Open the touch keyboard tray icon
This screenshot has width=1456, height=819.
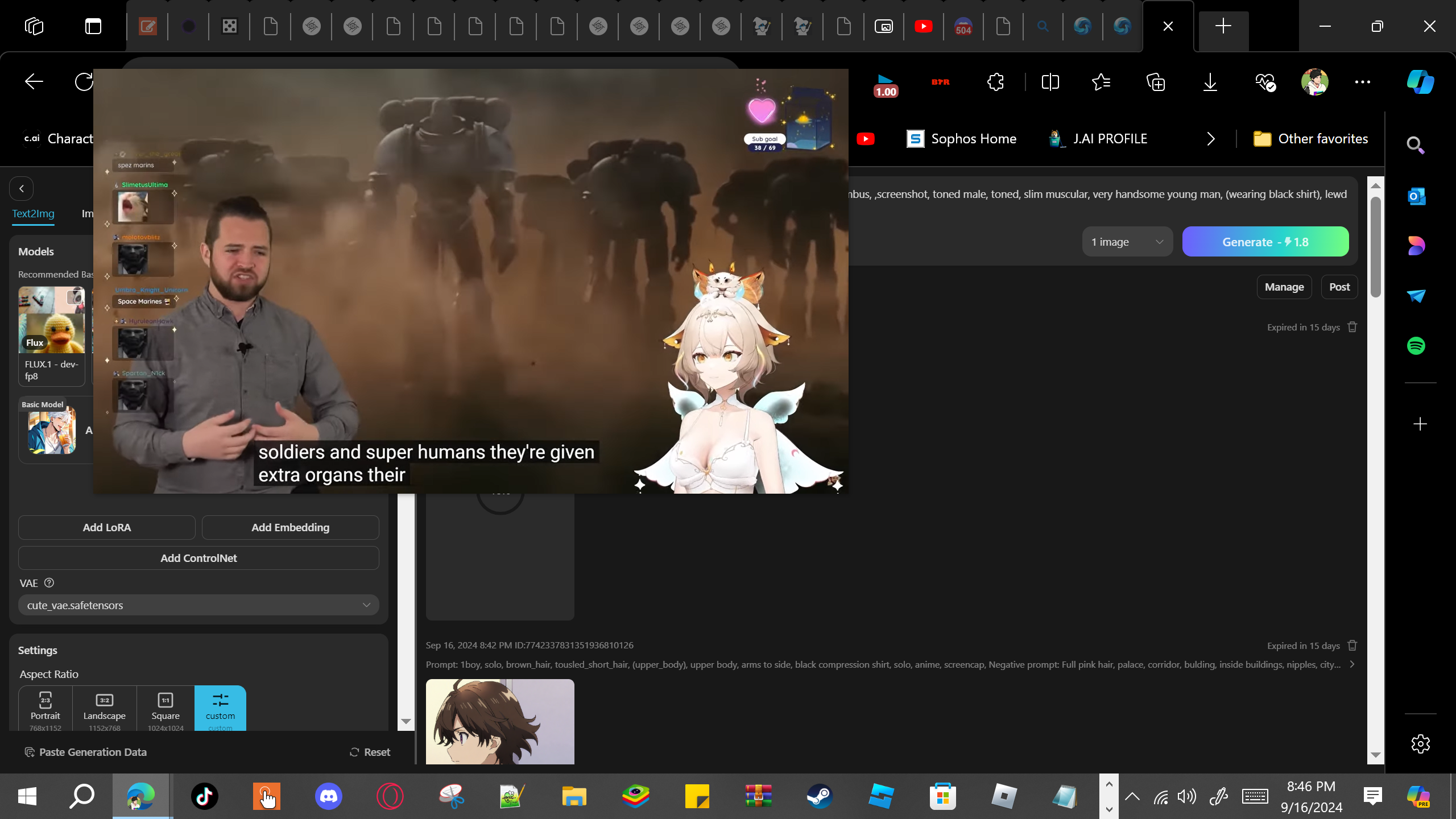[x=1254, y=796]
